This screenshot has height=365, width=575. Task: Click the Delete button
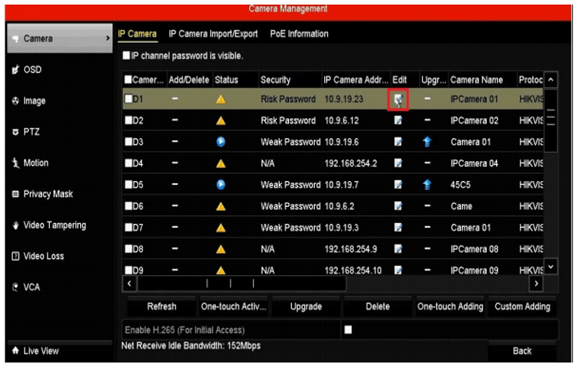tap(378, 307)
